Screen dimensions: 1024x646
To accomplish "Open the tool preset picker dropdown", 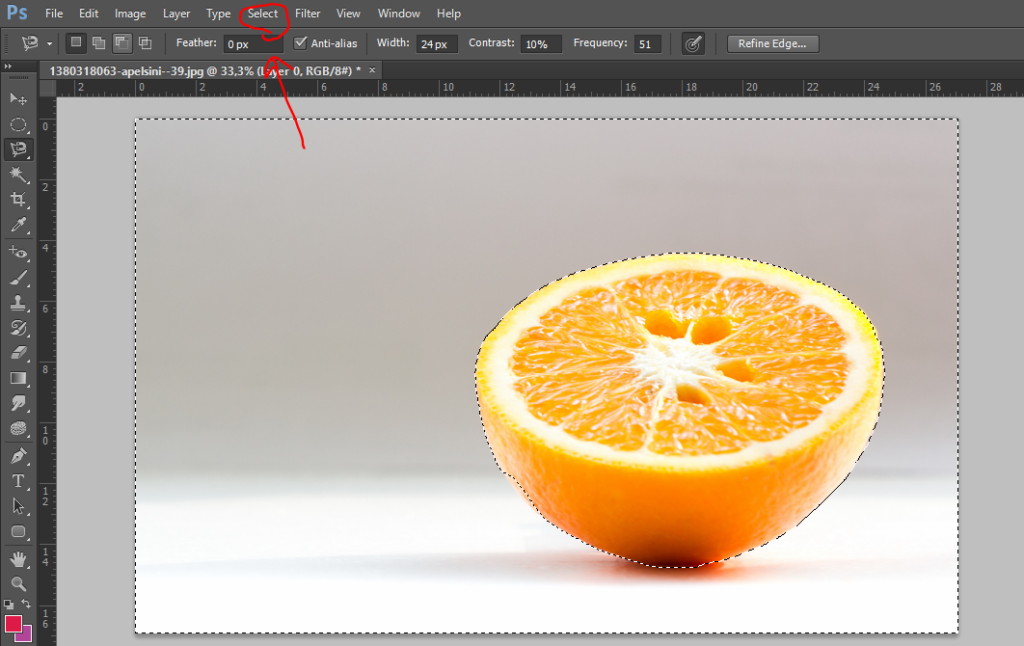I will [49, 44].
